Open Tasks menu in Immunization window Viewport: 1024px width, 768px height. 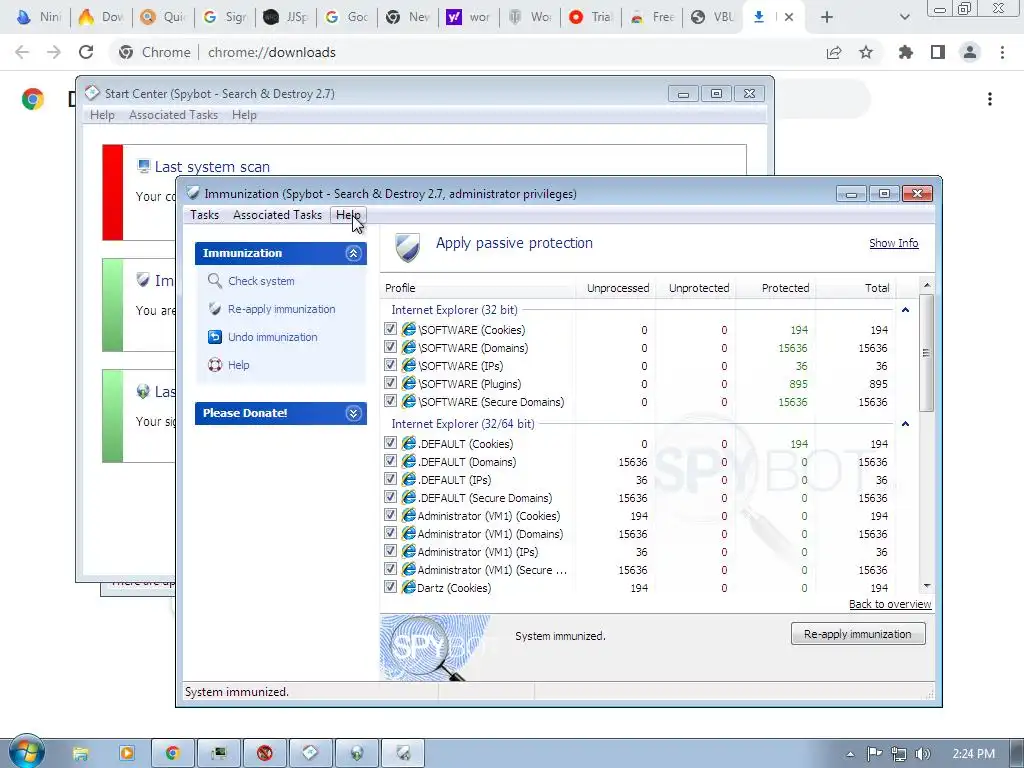pos(204,215)
